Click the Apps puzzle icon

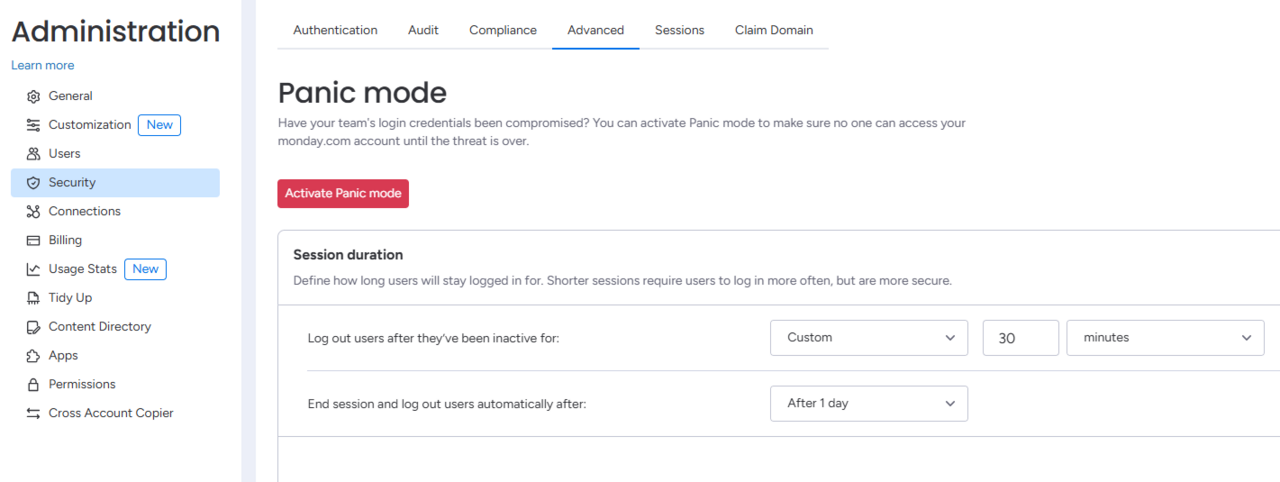point(33,356)
